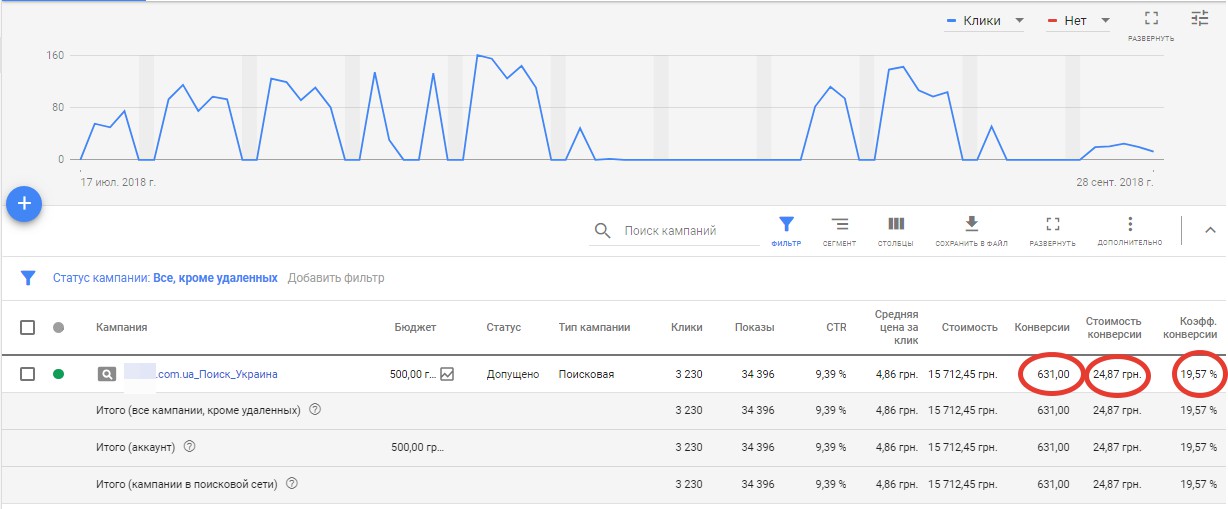Click the 500,00 гр... budget in Итого аккаунт row
This screenshot has height=509, width=1228.
[416, 447]
